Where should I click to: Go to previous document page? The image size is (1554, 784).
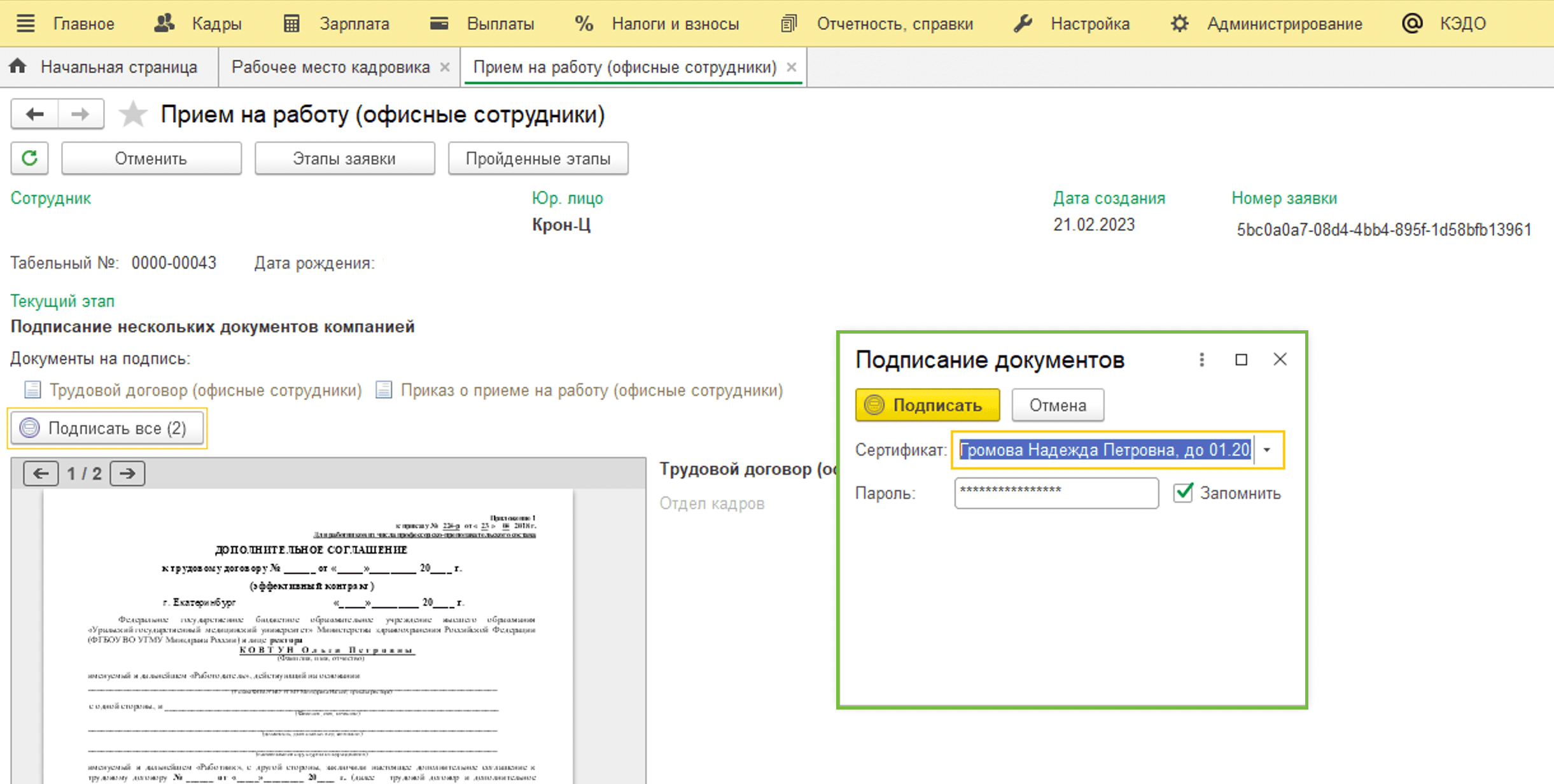tap(41, 473)
